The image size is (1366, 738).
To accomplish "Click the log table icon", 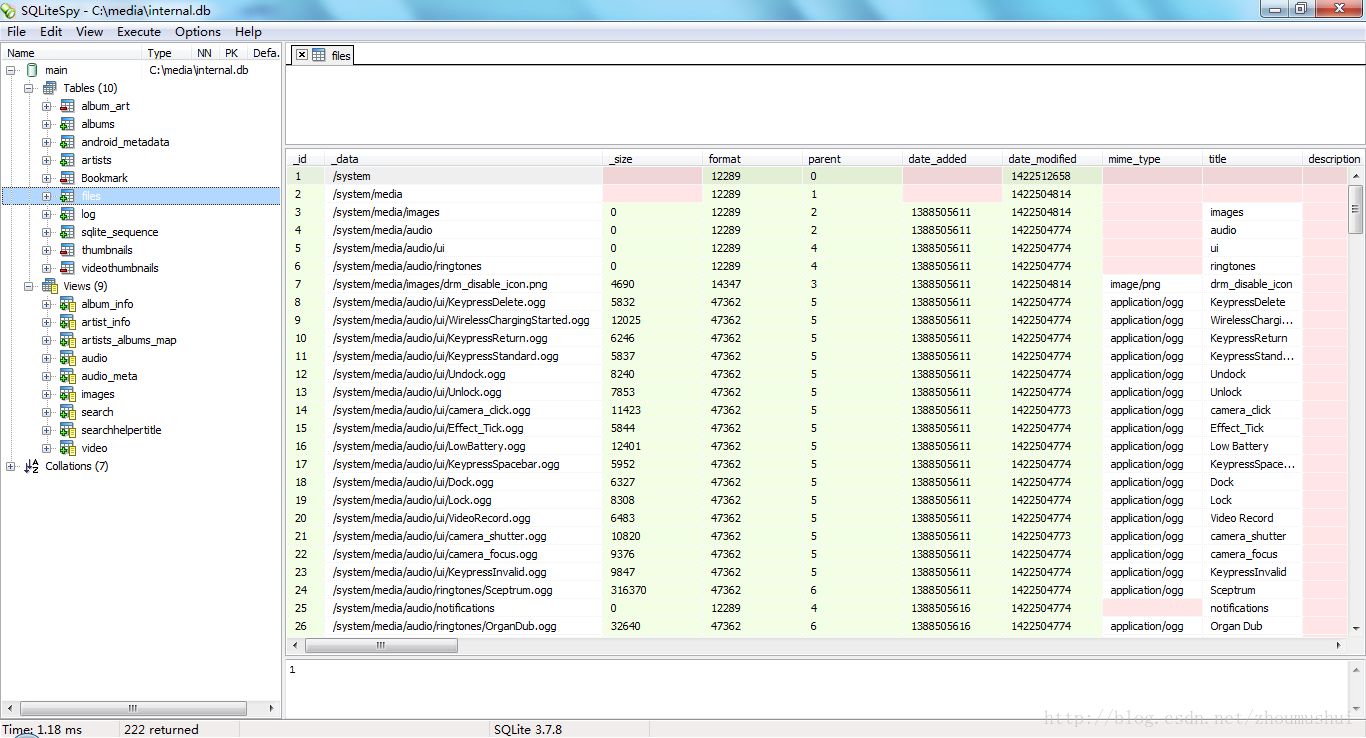I will 67,214.
